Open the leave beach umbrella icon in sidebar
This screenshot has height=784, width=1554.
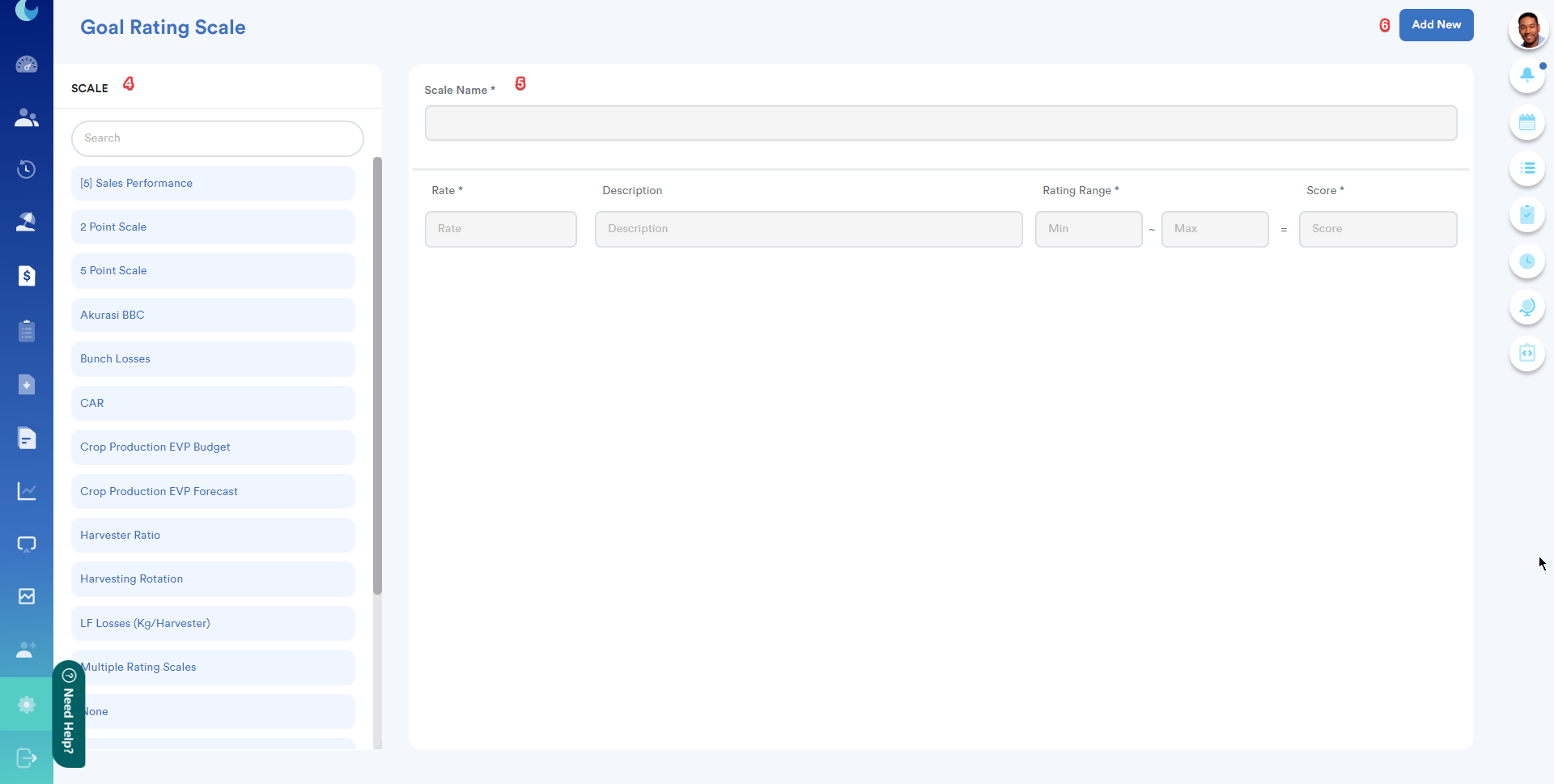click(27, 222)
